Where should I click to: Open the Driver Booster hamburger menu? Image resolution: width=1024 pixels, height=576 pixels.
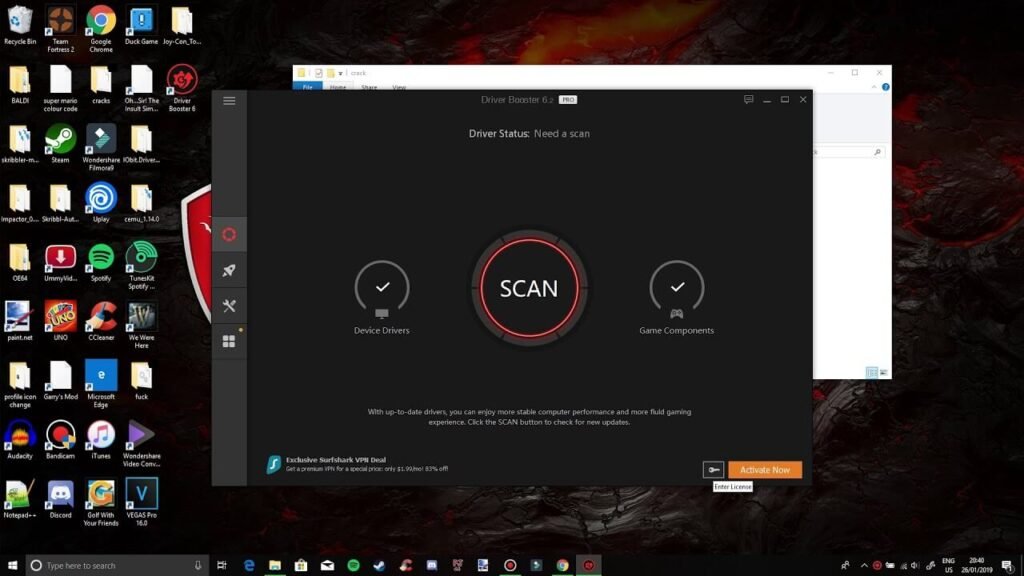[229, 101]
